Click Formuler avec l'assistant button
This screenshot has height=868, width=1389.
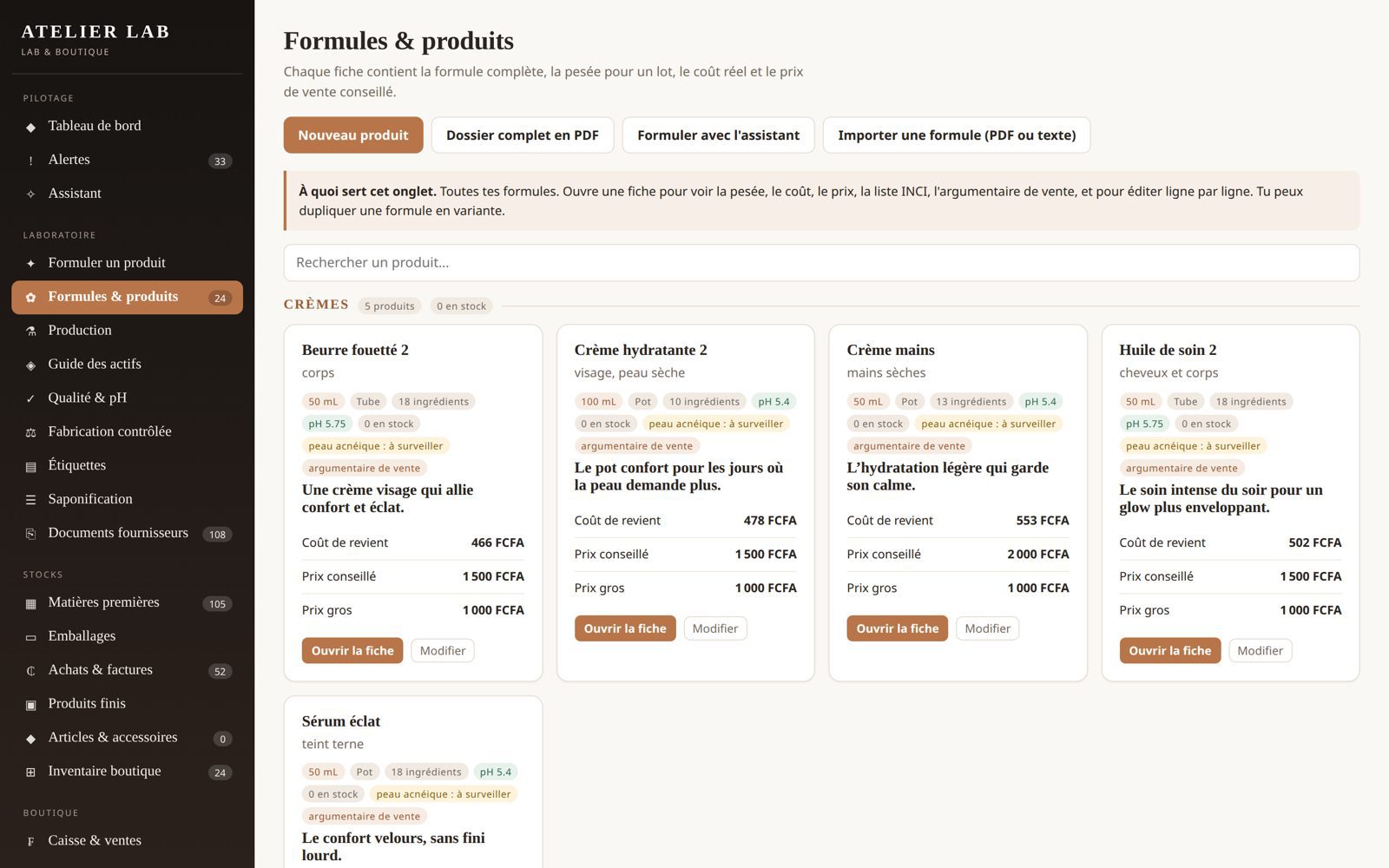719,135
